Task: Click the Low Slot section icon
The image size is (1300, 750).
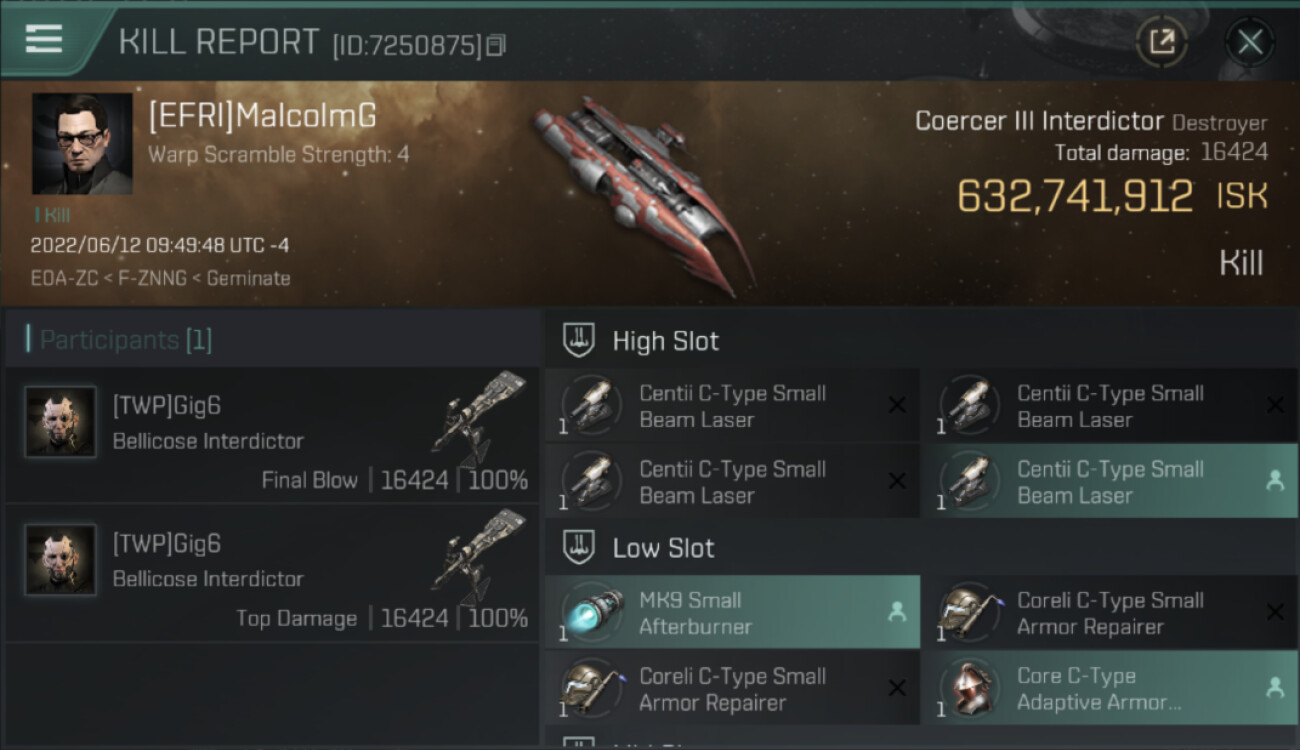Action: [x=579, y=547]
